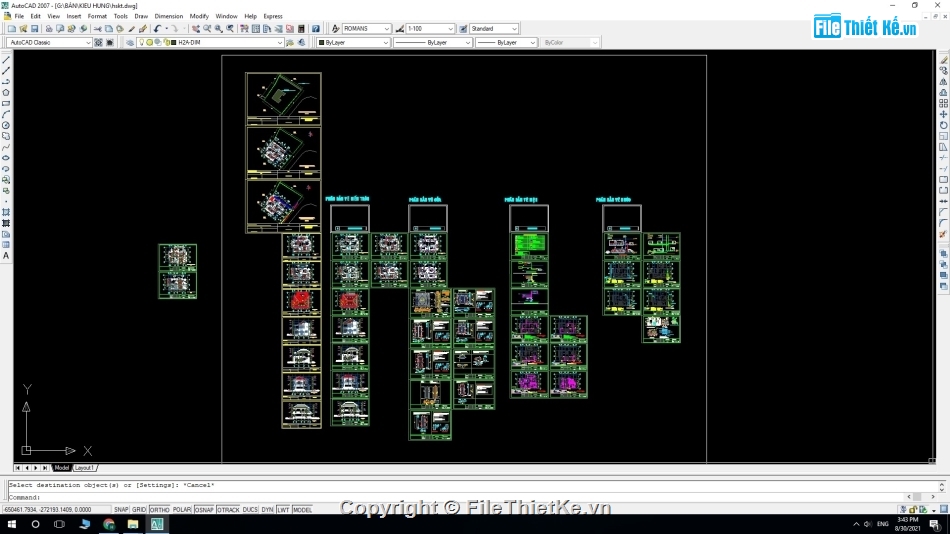
Task: Open the Help question mark icon
Action: 316,28
